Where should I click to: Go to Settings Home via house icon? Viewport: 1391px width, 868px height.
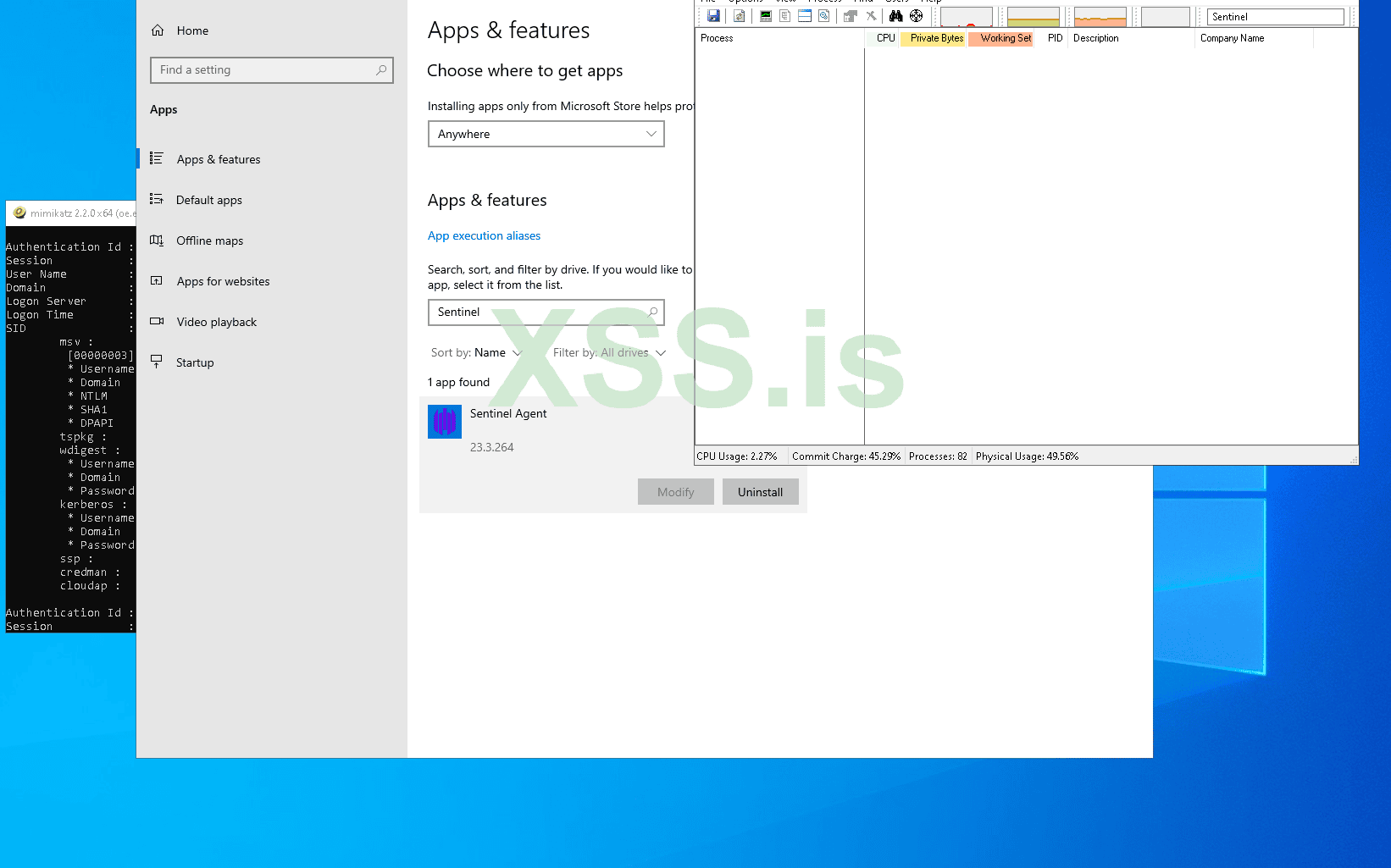[158, 30]
